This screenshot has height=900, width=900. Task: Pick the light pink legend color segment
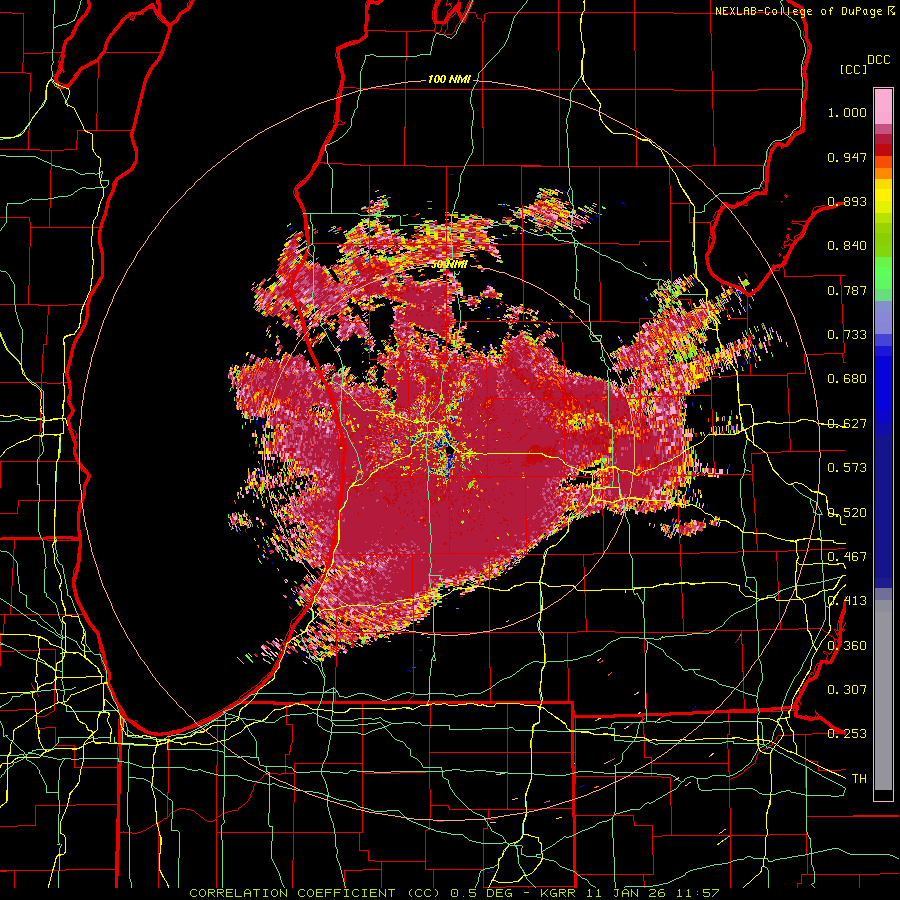[883, 106]
